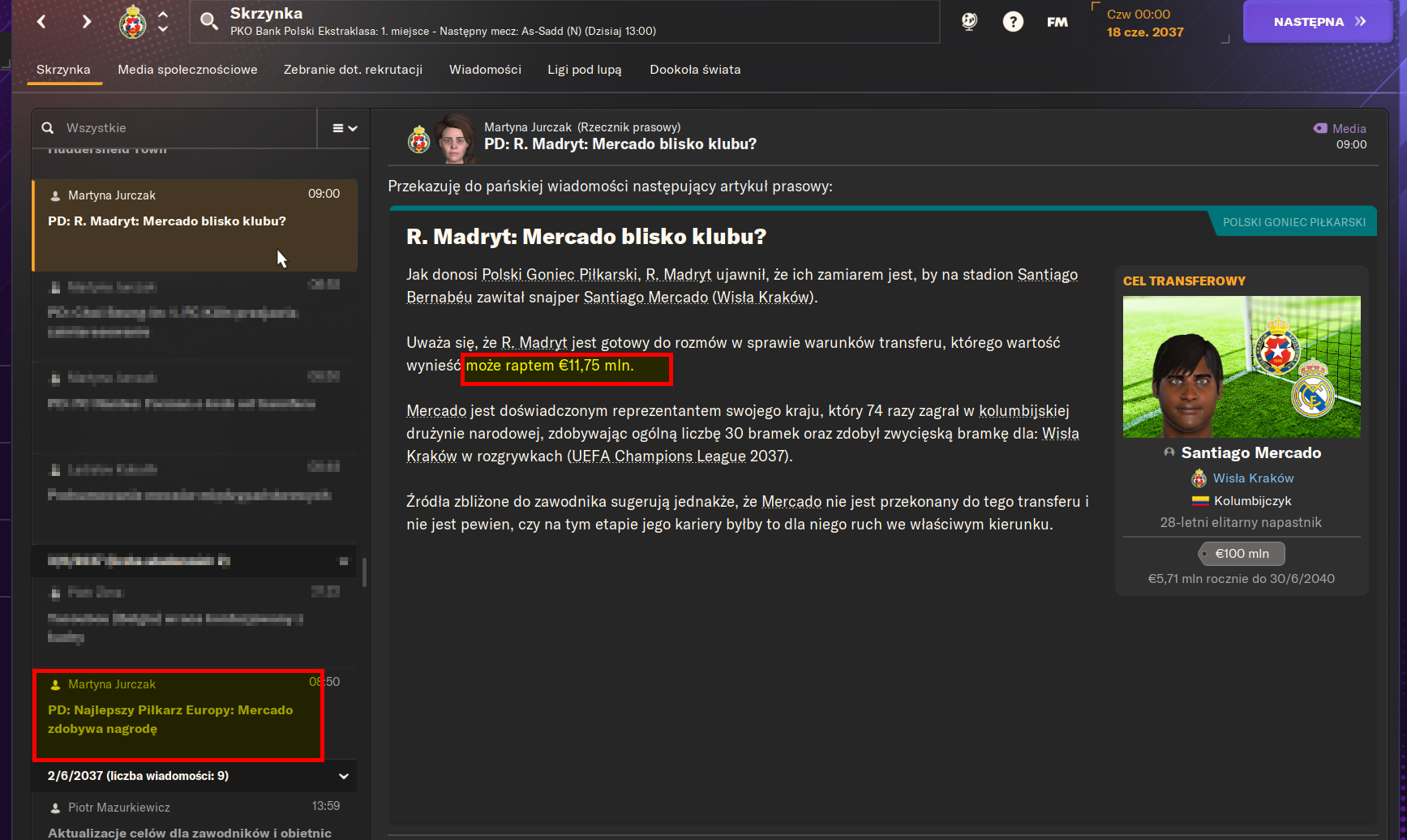Click the world football globe icon
Screen dimensions: 1407x840
(x=969, y=22)
